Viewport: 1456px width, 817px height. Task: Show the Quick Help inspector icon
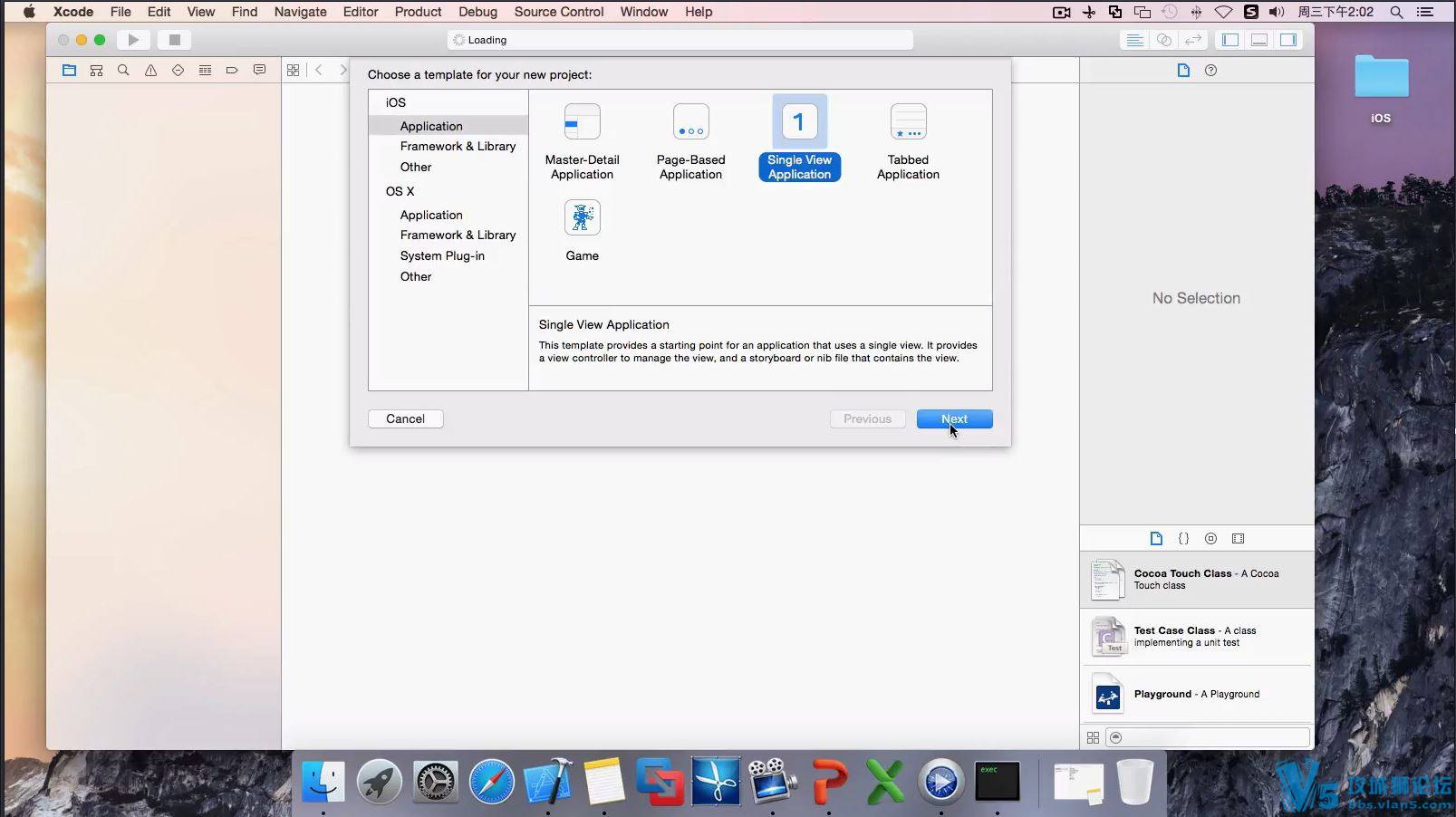pyautogui.click(x=1210, y=70)
